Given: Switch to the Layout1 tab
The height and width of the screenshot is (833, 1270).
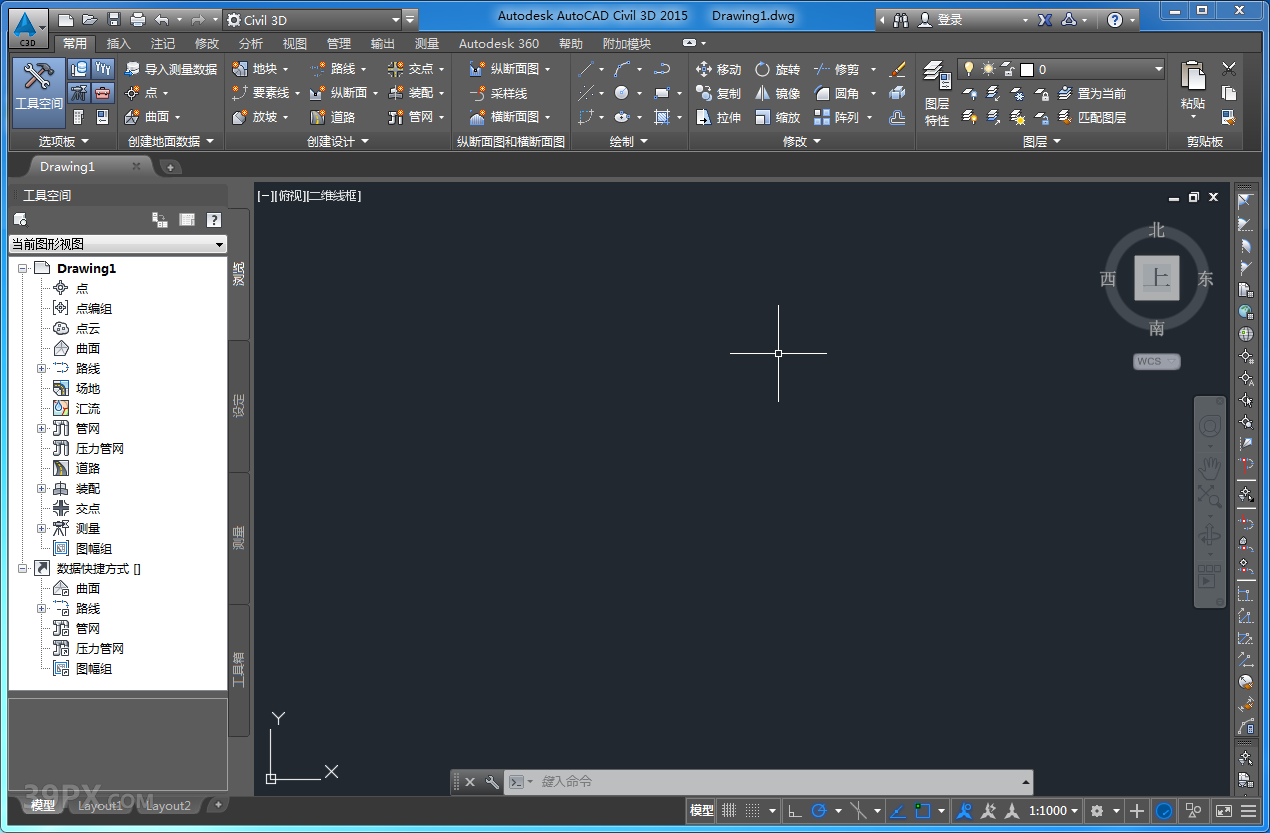Looking at the screenshot, I should (100, 805).
